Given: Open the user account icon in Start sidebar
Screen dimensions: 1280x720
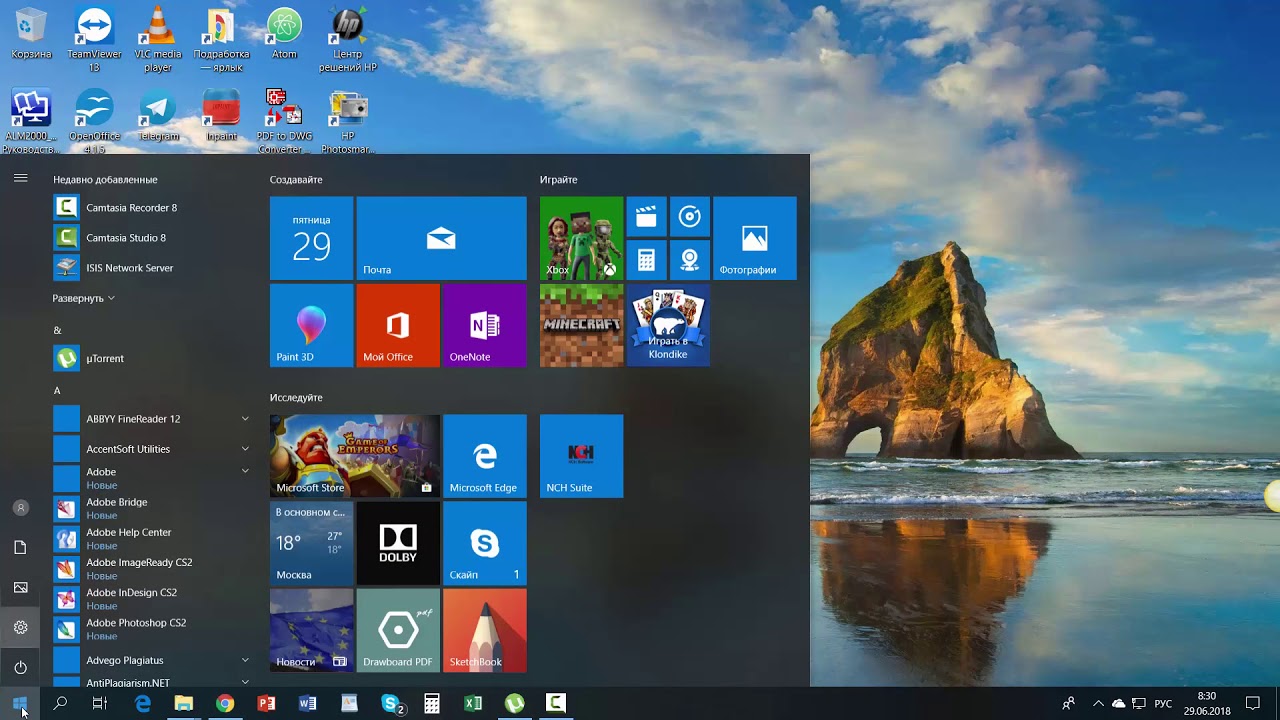Looking at the screenshot, I should tap(20, 507).
